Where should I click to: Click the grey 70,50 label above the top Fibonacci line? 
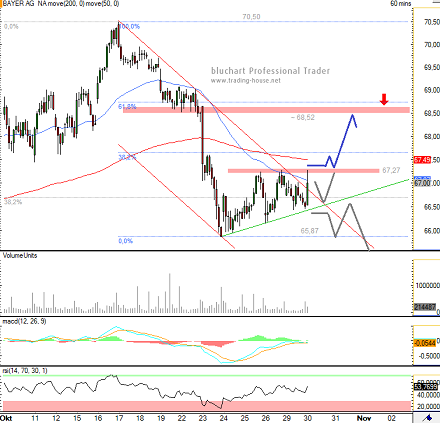[251, 17]
